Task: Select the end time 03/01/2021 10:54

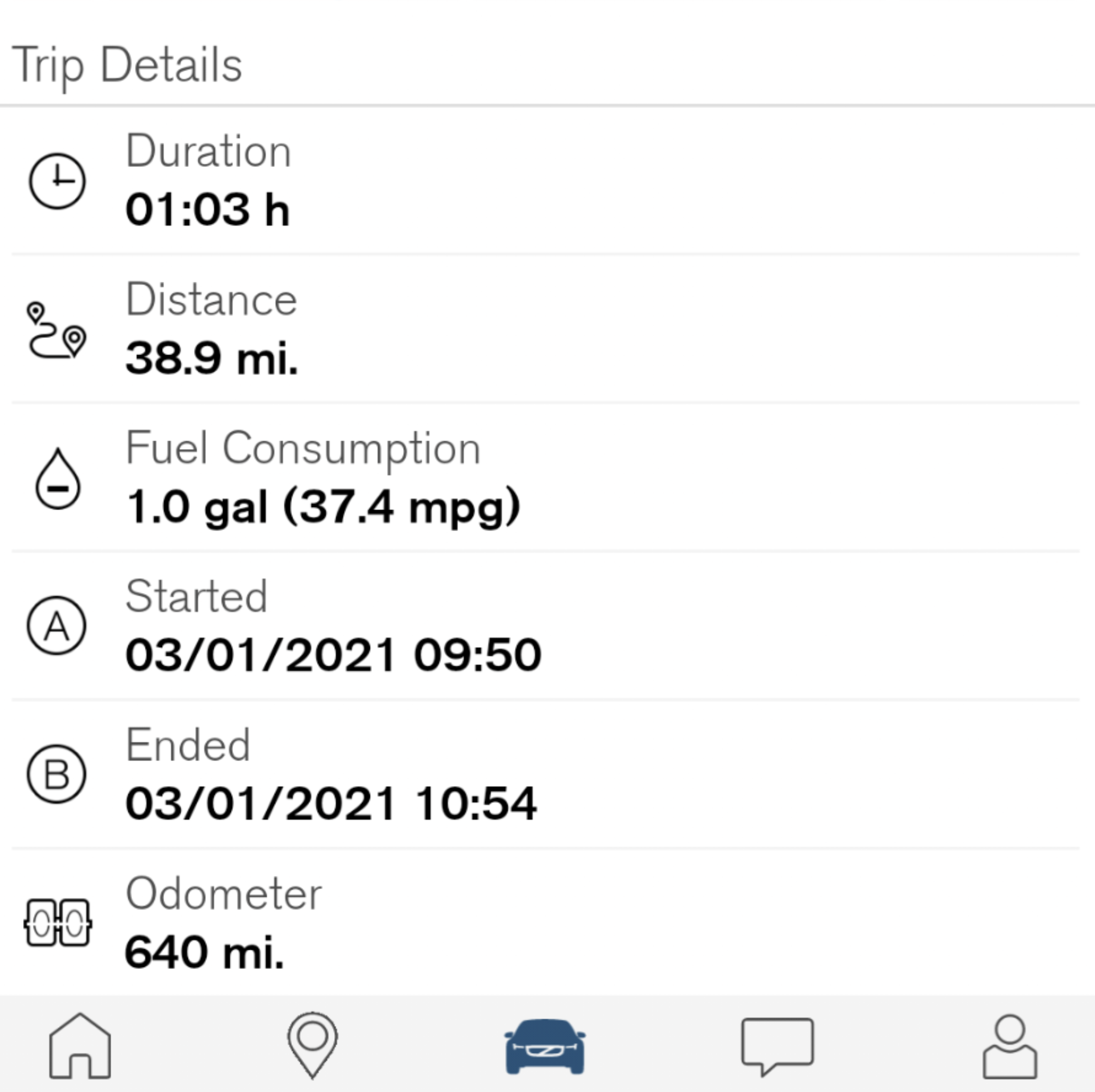Action: tap(331, 803)
